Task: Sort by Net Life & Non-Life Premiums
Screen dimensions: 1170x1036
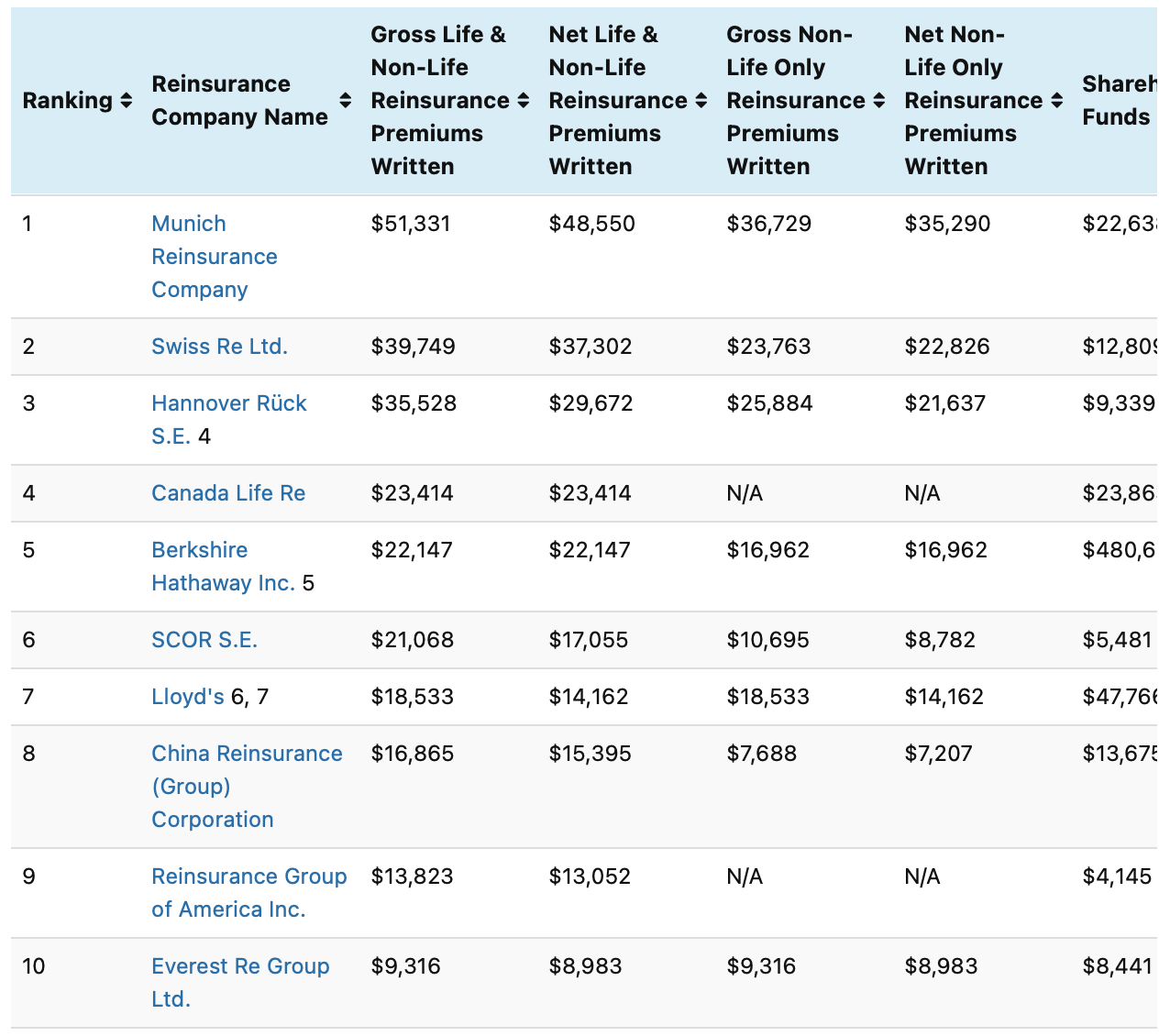Action: 701,101
